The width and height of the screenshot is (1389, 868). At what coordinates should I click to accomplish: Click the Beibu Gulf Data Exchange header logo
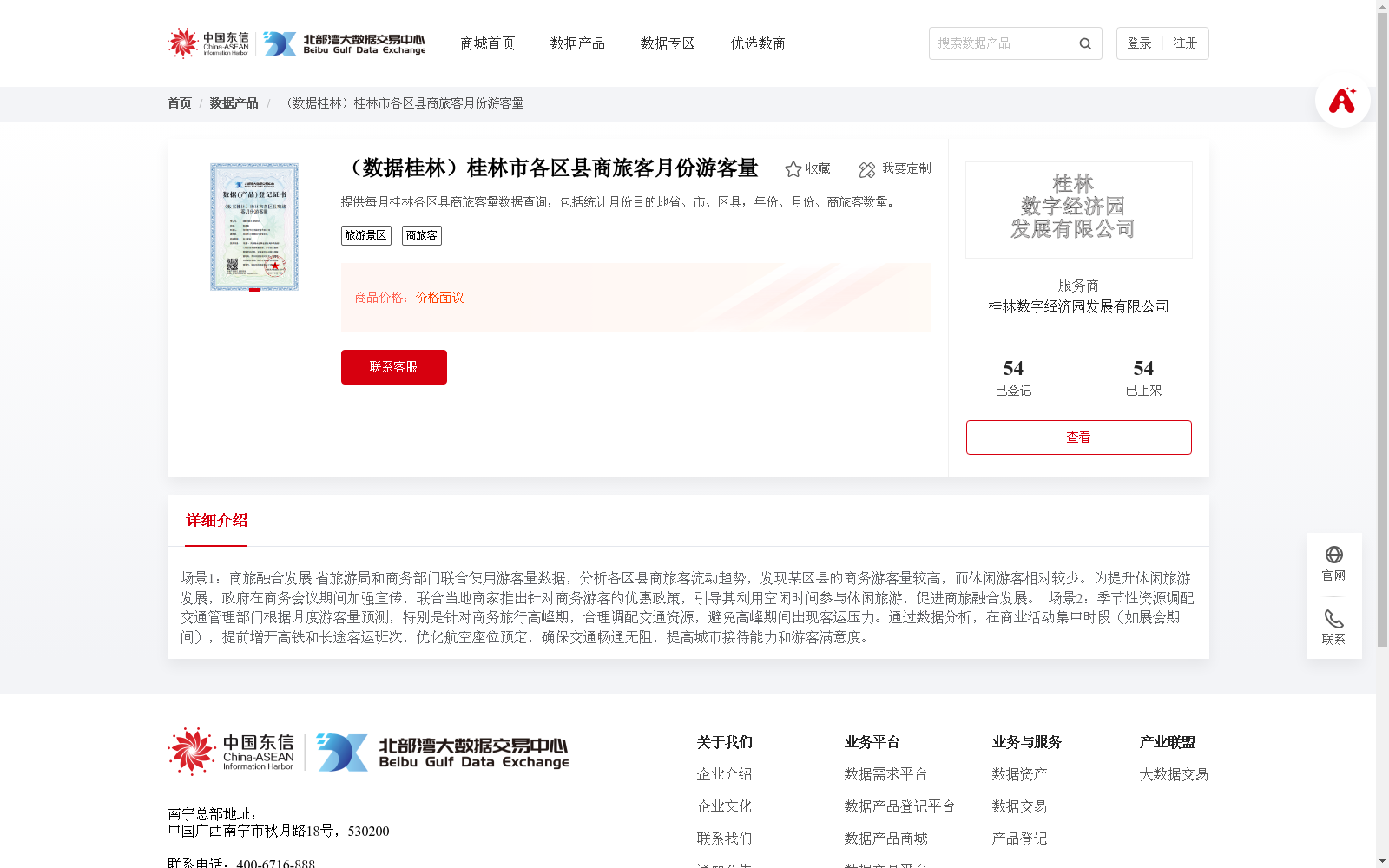(345, 43)
